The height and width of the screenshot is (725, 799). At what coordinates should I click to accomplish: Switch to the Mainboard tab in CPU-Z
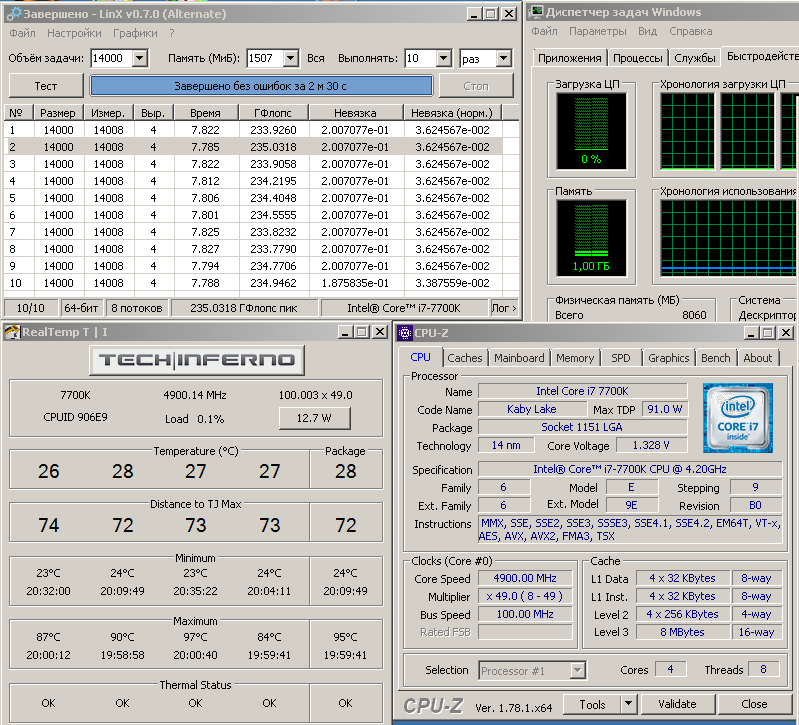click(519, 358)
